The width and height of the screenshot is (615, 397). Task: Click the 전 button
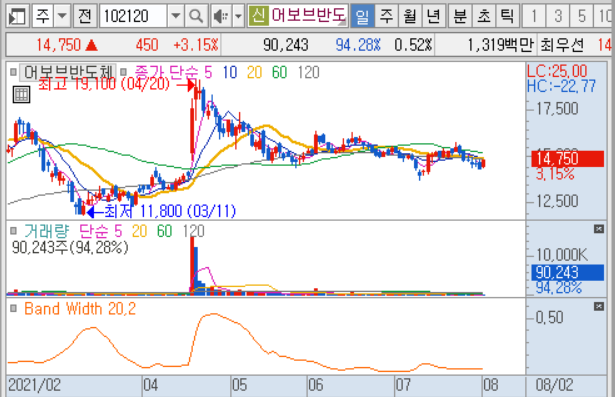[85, 16]
